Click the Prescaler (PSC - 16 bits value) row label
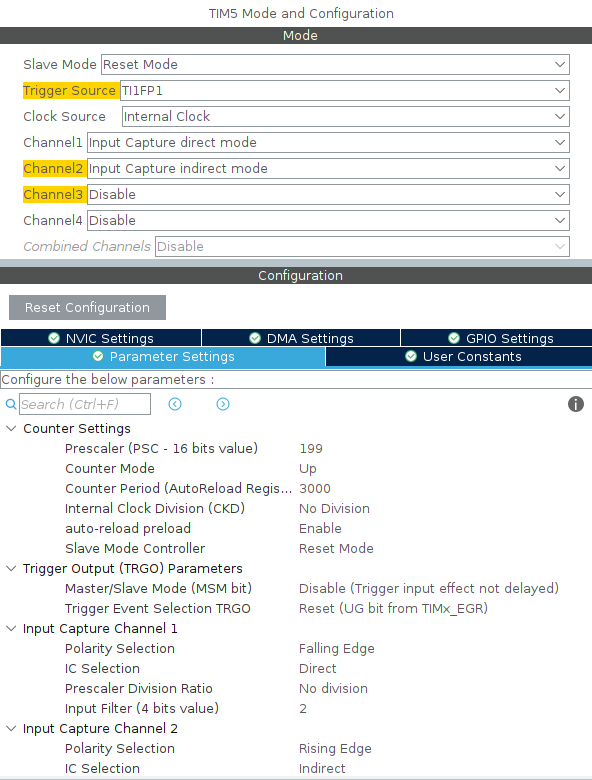 161,449
